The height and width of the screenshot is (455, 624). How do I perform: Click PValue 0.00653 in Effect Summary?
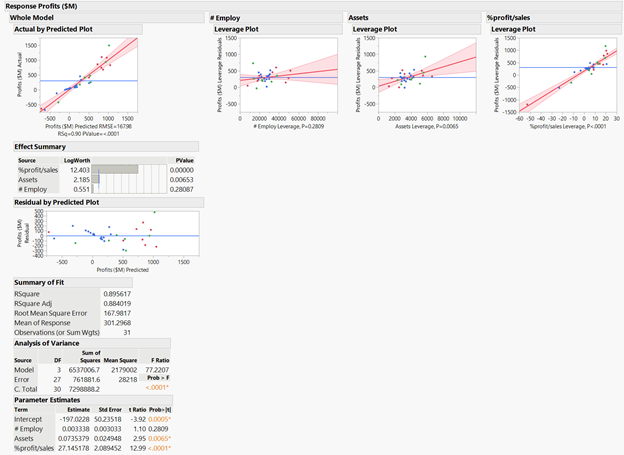(181, 180)
